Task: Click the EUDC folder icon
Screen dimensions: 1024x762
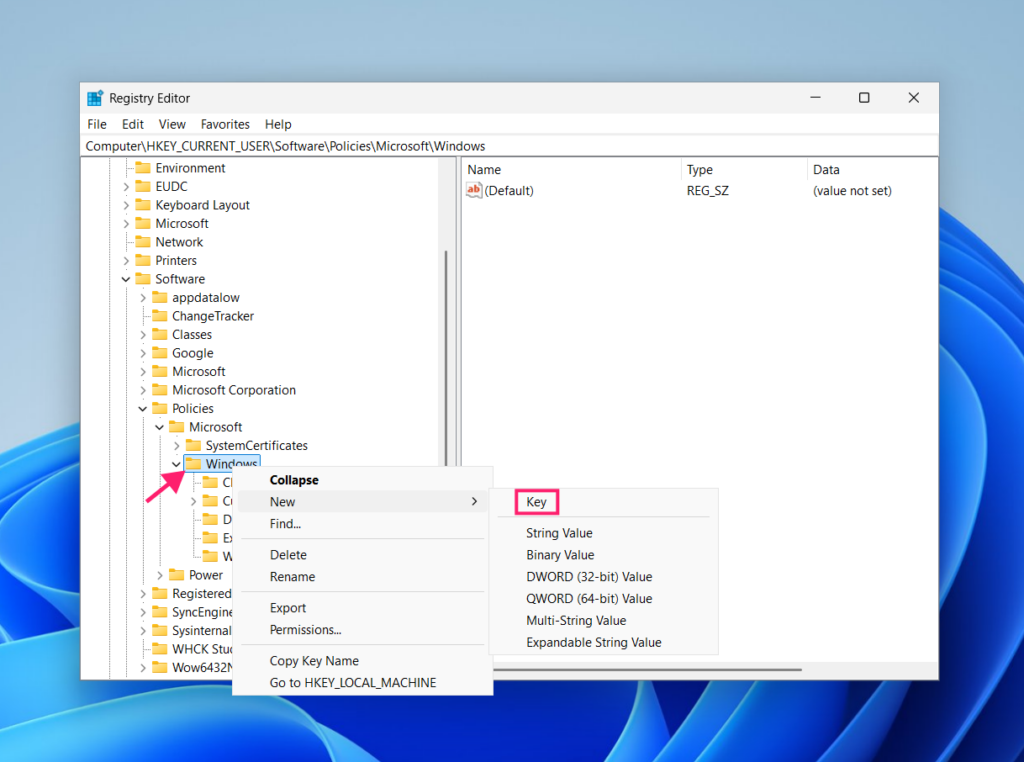Action: pos(143,186)
